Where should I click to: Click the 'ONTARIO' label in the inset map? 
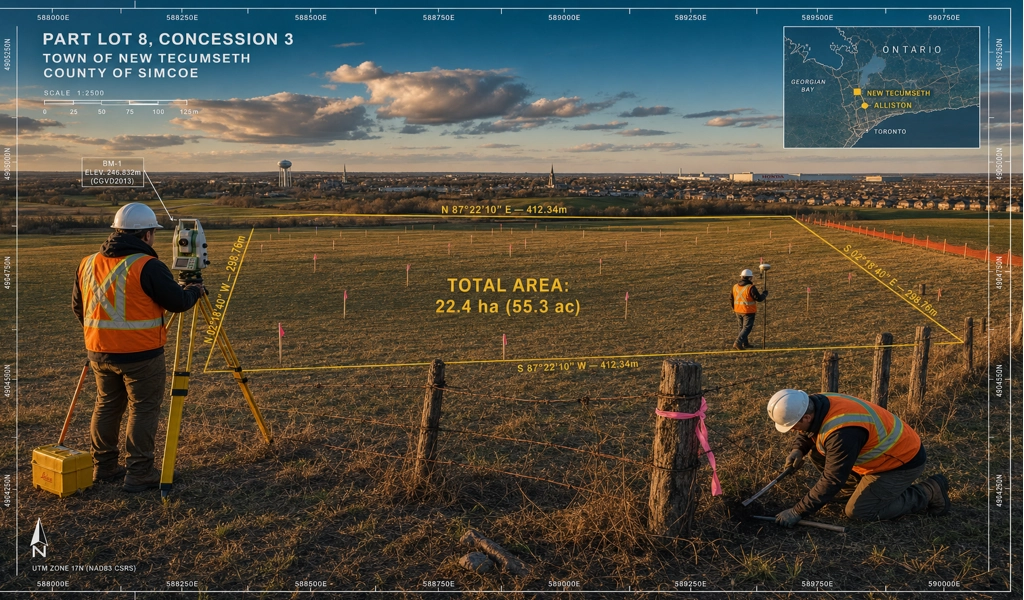pos(912,50)
